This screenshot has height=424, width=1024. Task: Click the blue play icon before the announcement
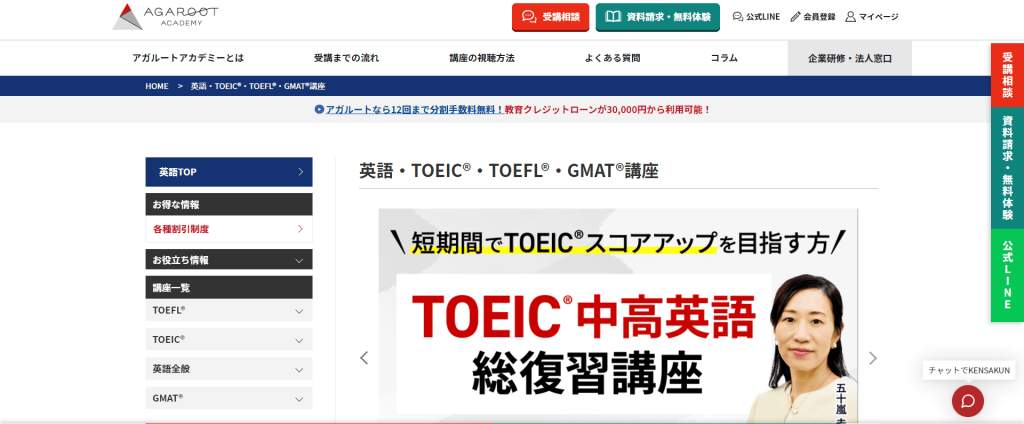pos(319,110)
